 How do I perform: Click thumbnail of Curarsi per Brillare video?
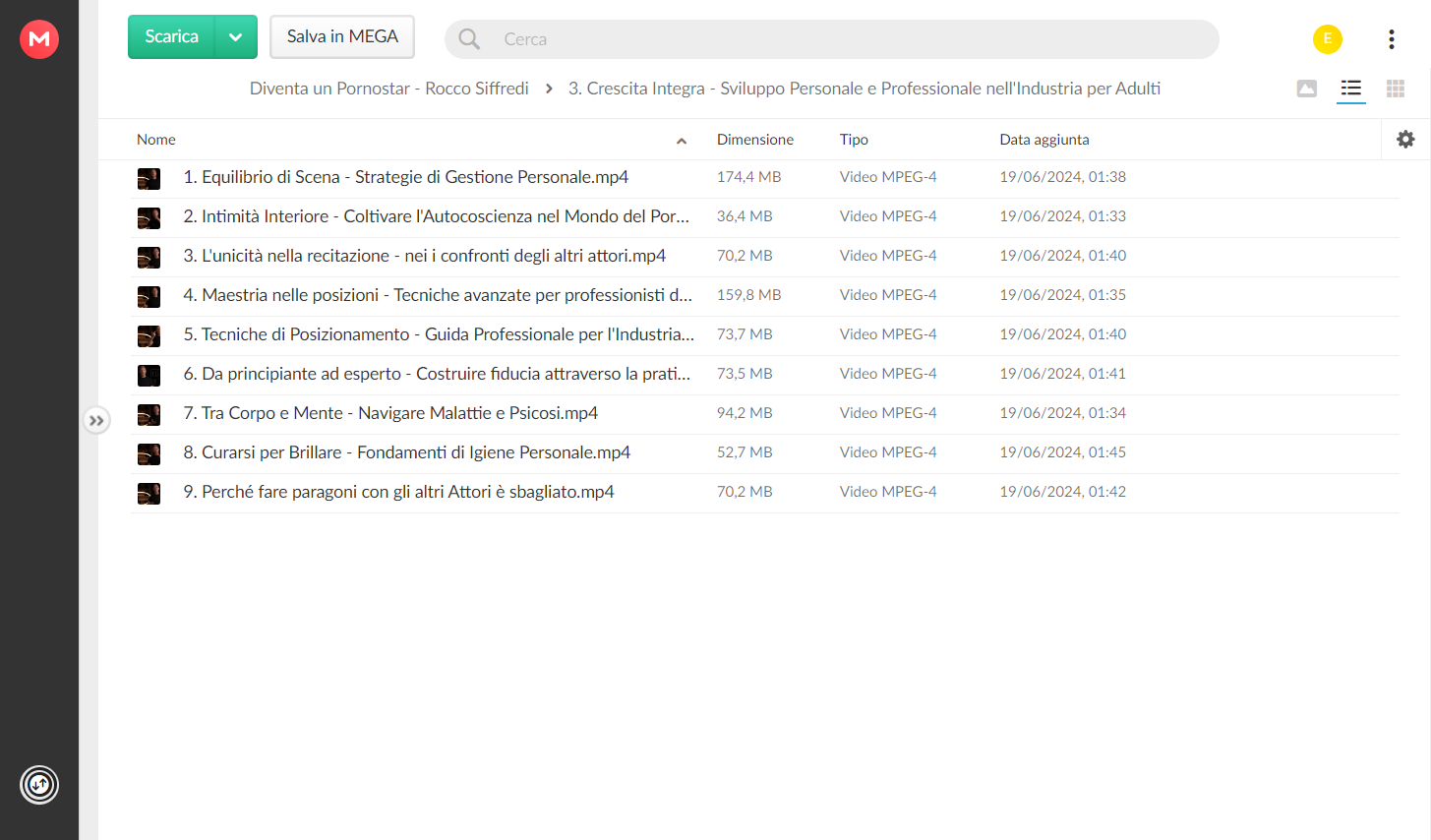149,453
